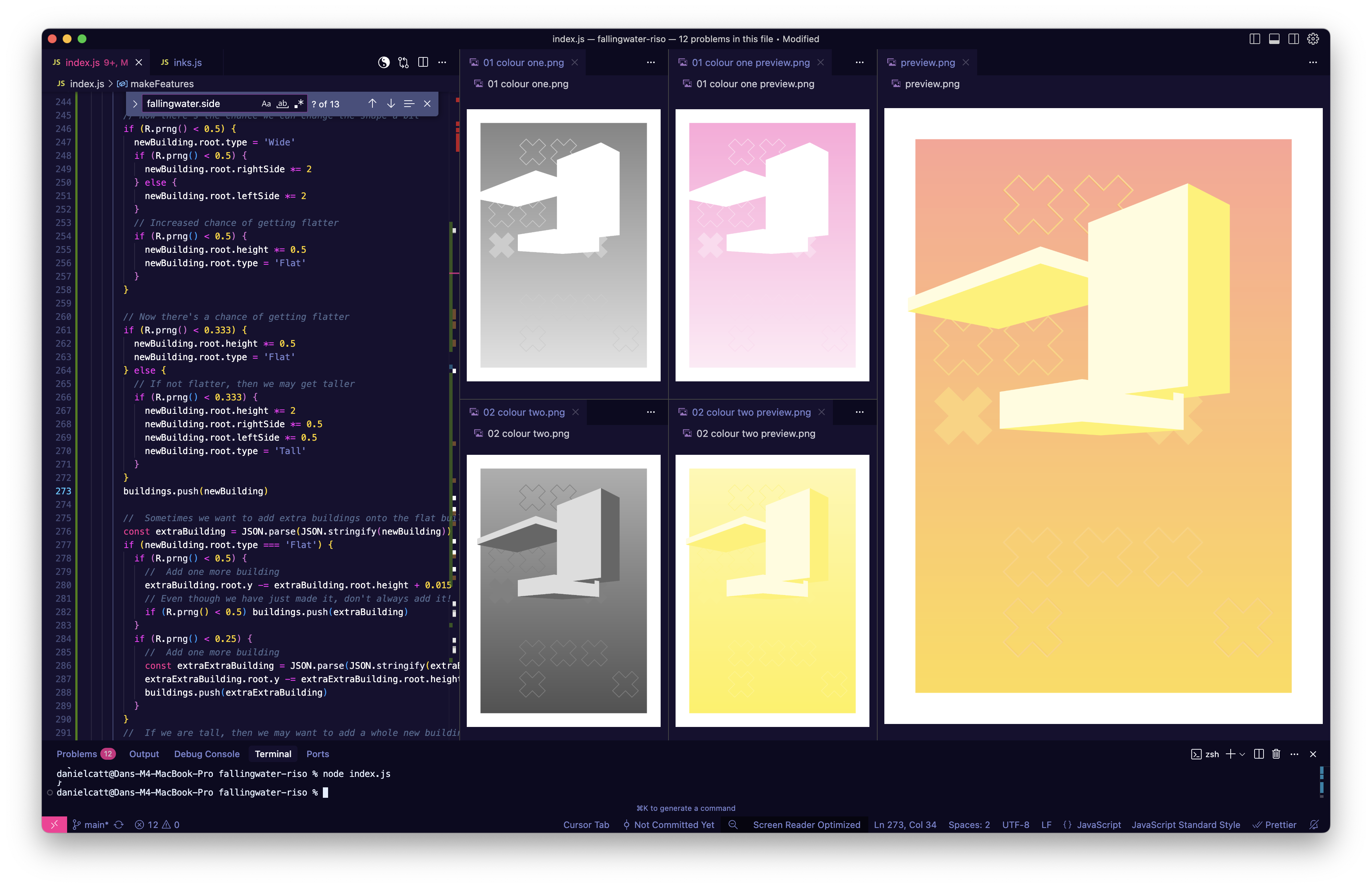This screenshot has height=888, width=1372.
Task: Kill terminal with trash icon
Action: [1276, 754]
